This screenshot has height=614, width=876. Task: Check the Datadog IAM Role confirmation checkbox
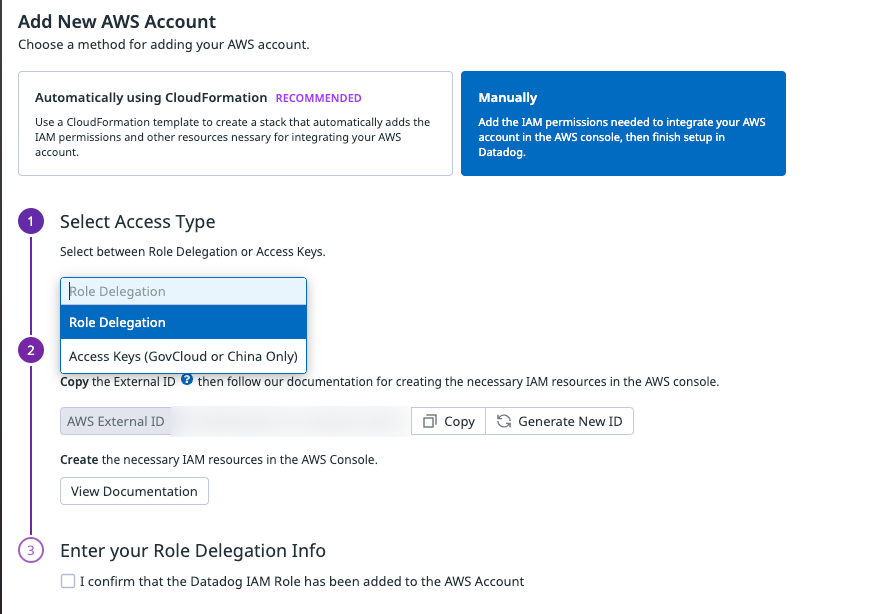(68, 581)
